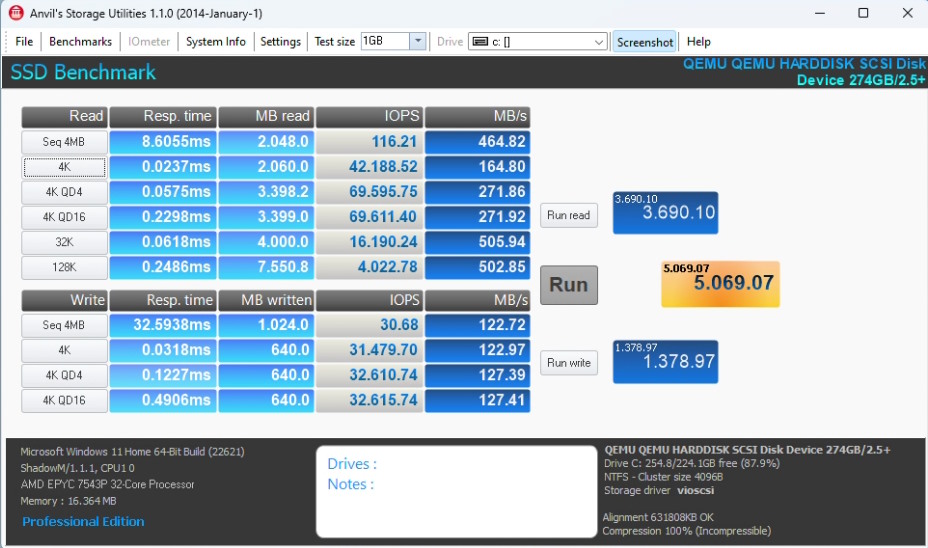Click the Storage driver vioscsi text
The width and height of the screenshot is (928, 548).
pyautogui.click(x=659, y=491)
